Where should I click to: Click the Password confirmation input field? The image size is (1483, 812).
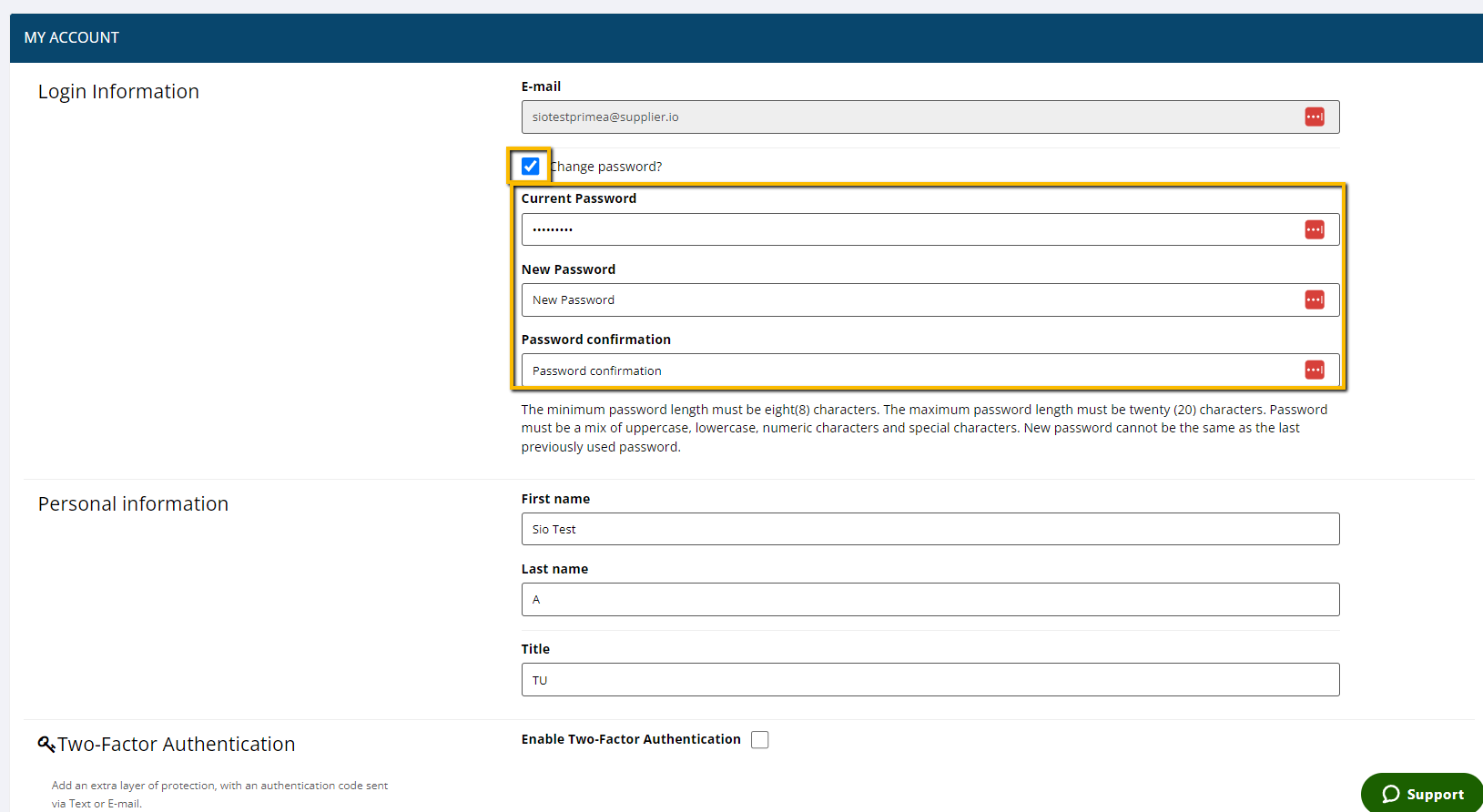click(x=910, y=370)
